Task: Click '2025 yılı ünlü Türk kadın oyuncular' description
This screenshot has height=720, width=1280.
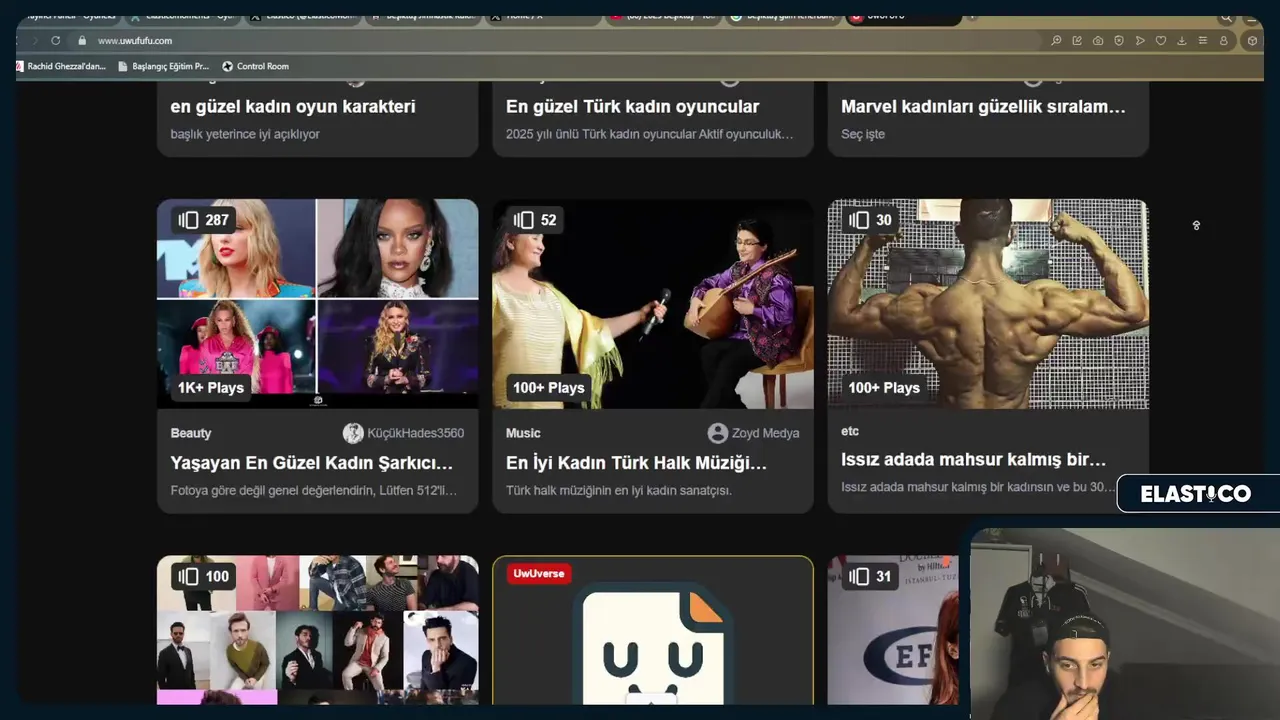Action: tap(650, 134)
